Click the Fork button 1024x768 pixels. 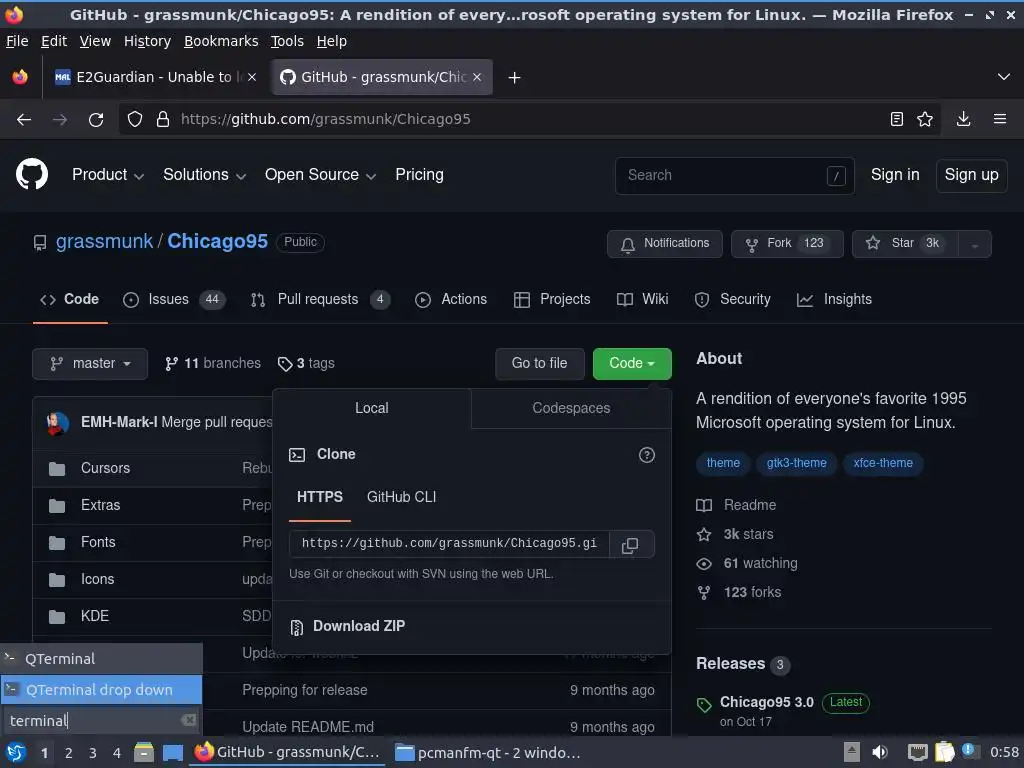tap(787, 244)
